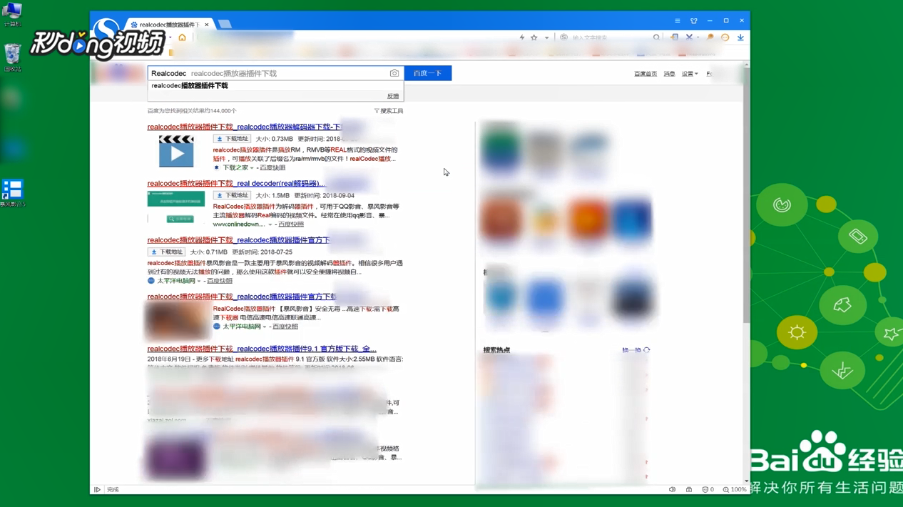The width and height of the screenshot is (903, 507).
Task: Click the speaker mute icon in status bar
Action: click(672, 489)
